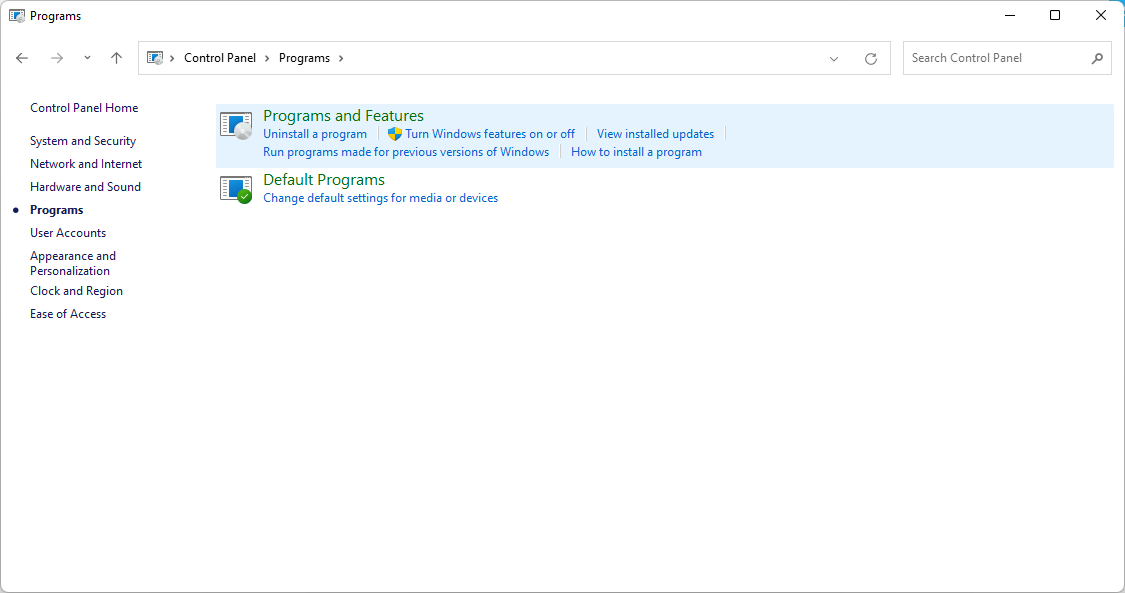Open Default Programs heading

[324, 179]
